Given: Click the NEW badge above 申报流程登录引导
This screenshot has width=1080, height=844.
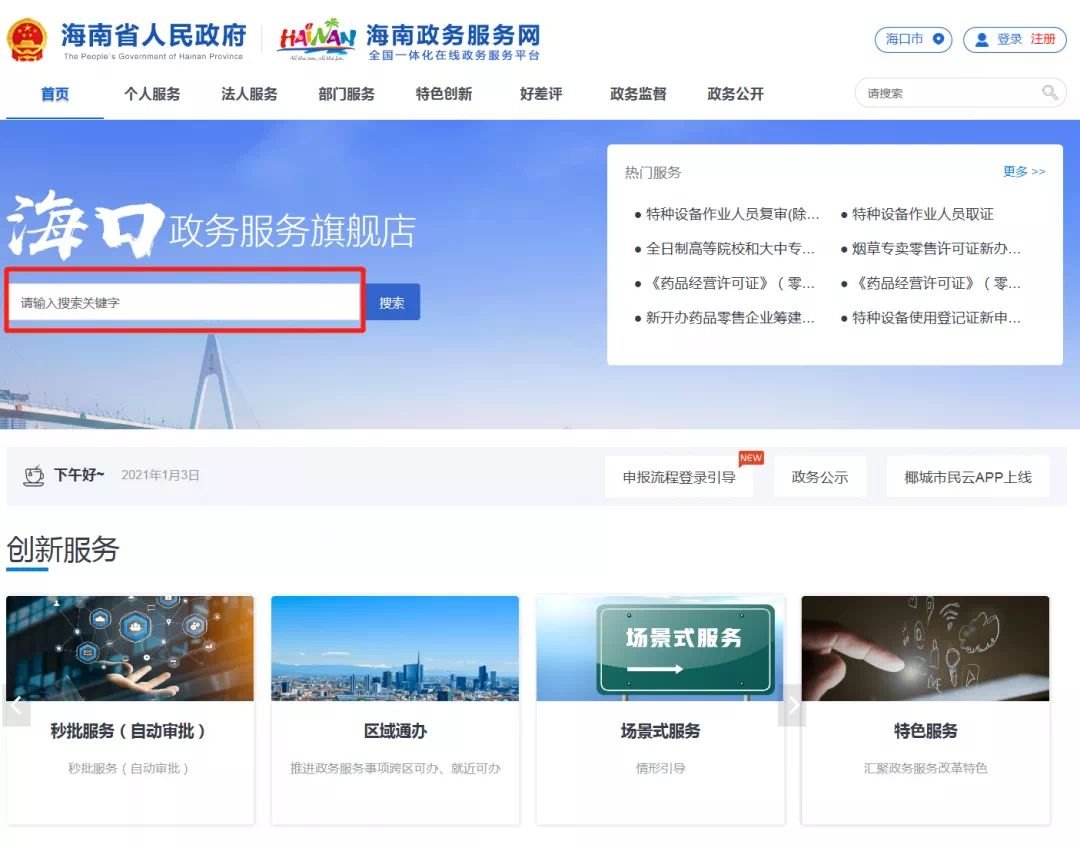Looking at the screenshot, I should (x=750, y=458).
